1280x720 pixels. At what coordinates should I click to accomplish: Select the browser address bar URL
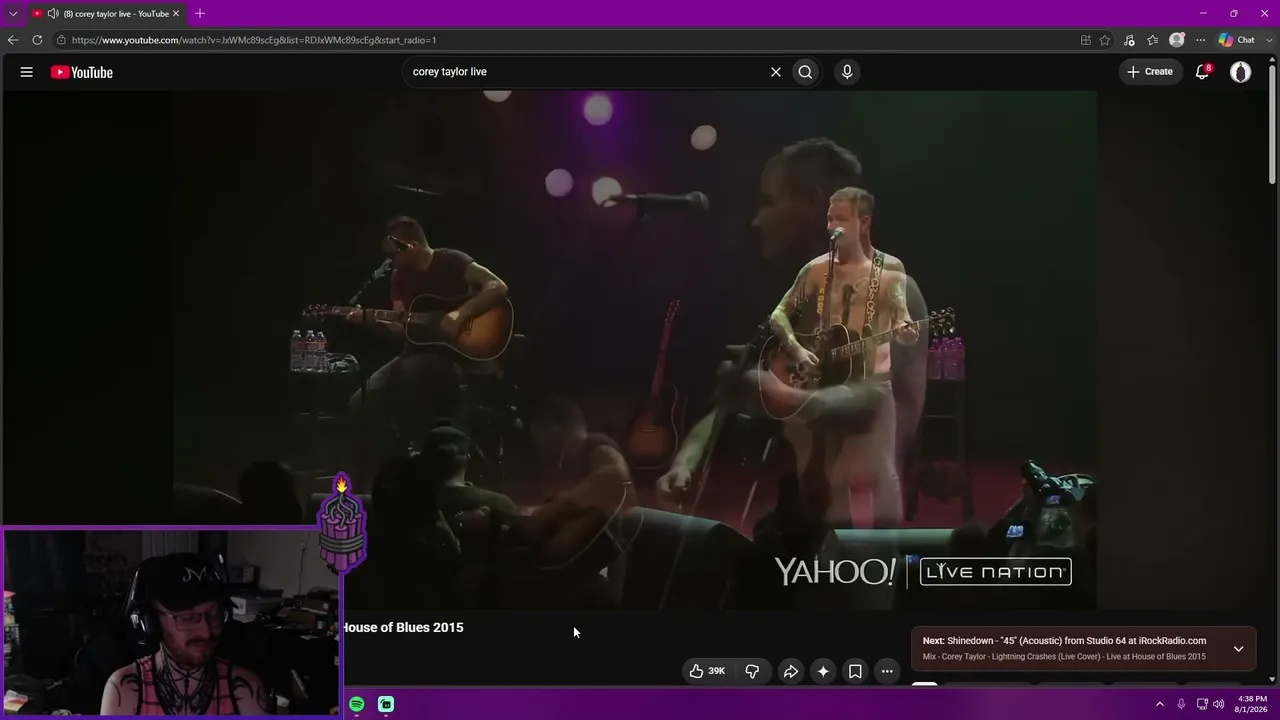(254, 40)
